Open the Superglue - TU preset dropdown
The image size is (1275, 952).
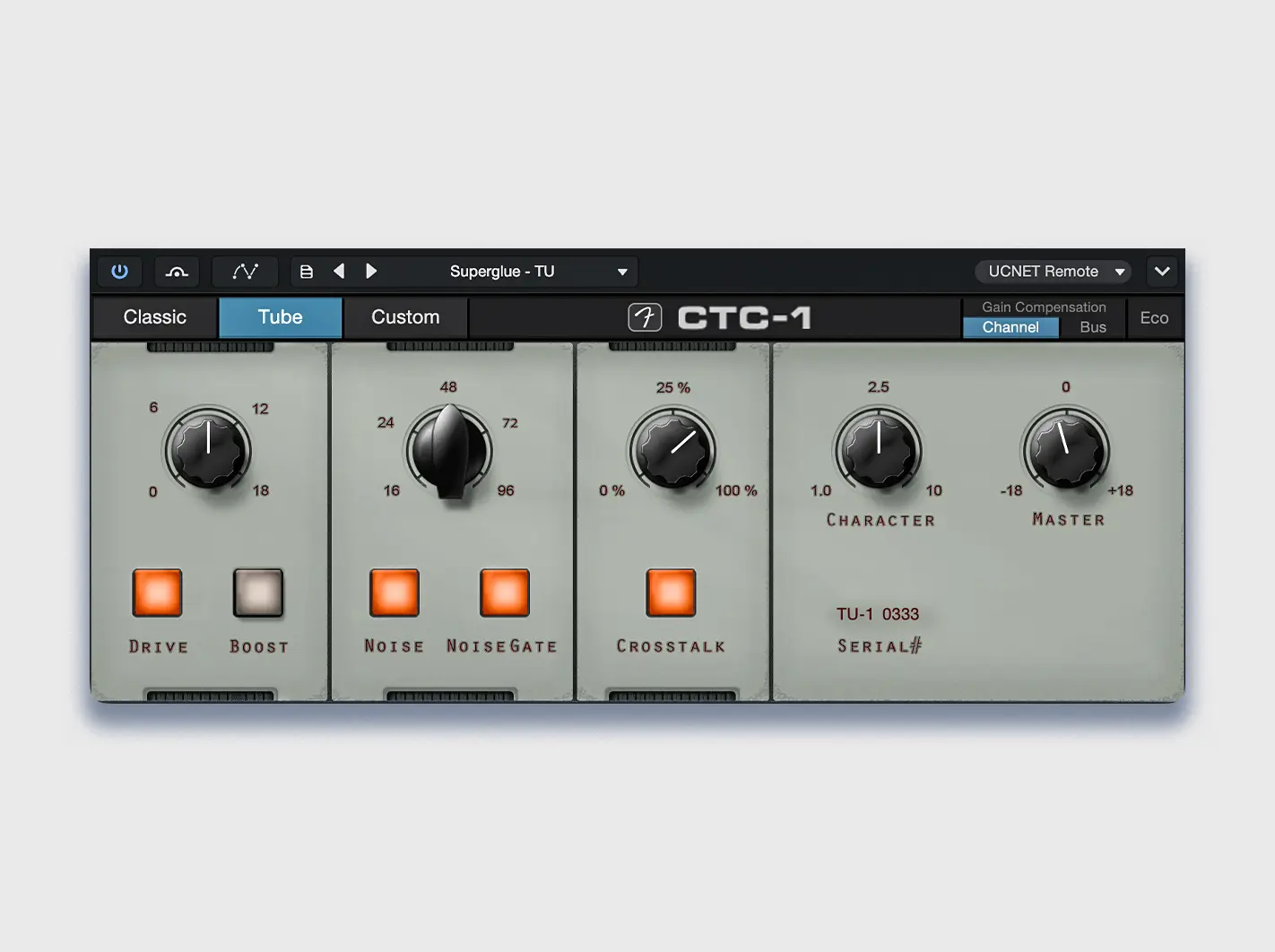click(x=502, y=272)
